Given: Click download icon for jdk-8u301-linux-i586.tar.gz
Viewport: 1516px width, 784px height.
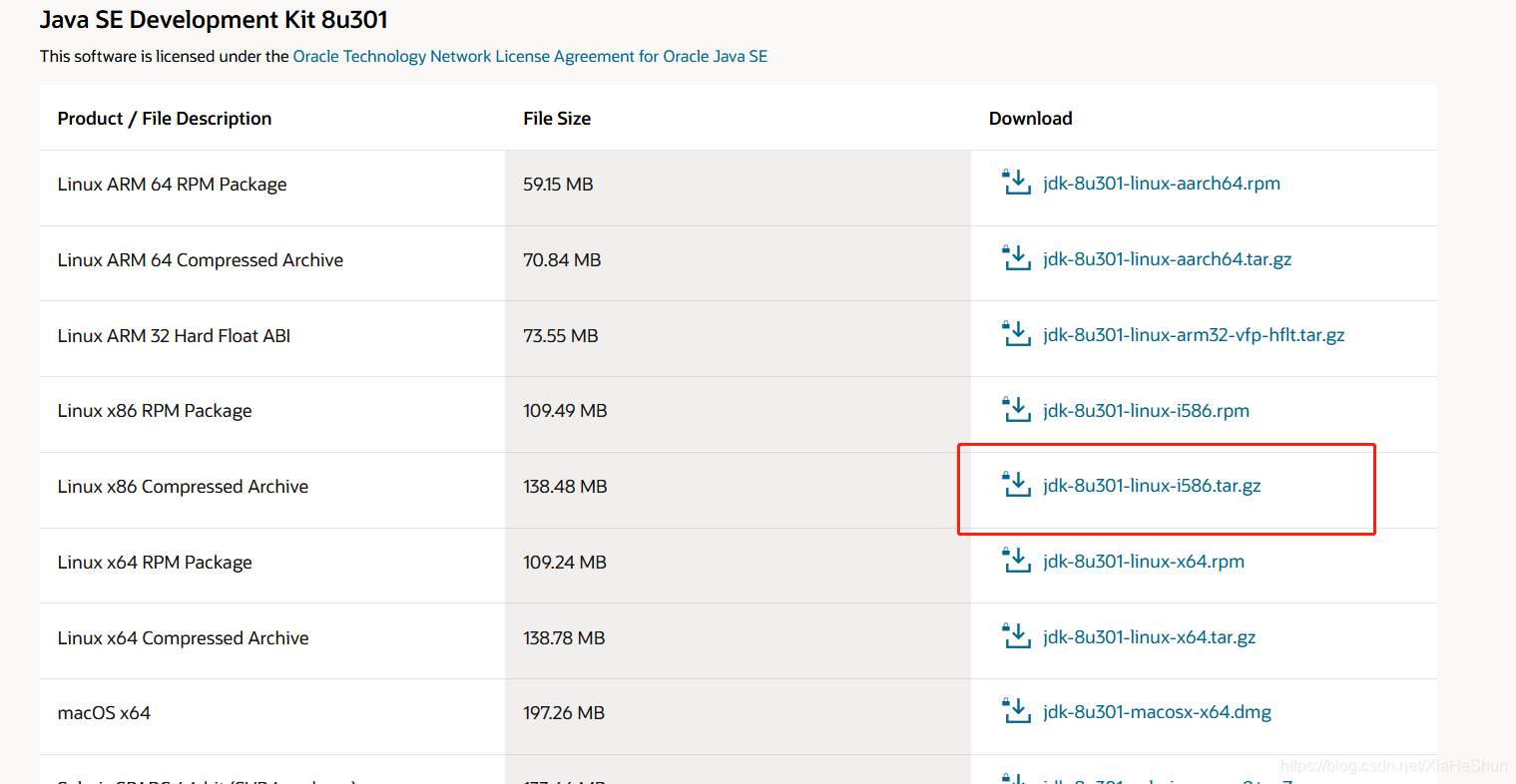Looking at the screenshot, I should (1016, 485).
